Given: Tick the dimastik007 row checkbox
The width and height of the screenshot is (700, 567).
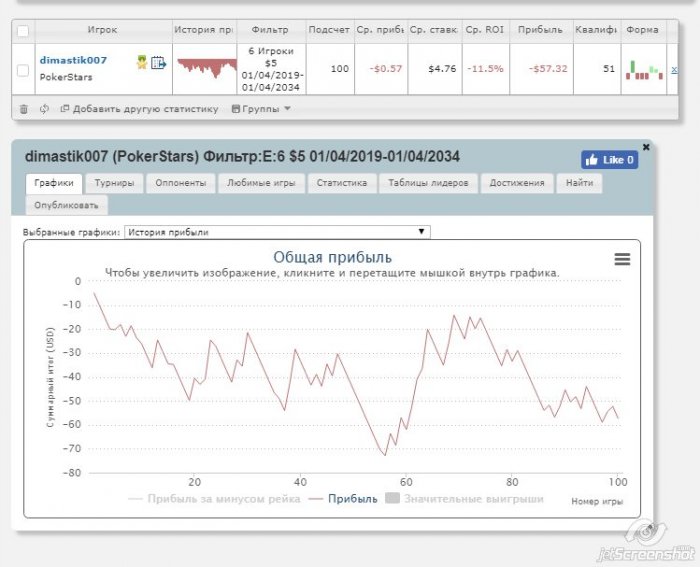Looking at the screenshot, I should (23, 70).
